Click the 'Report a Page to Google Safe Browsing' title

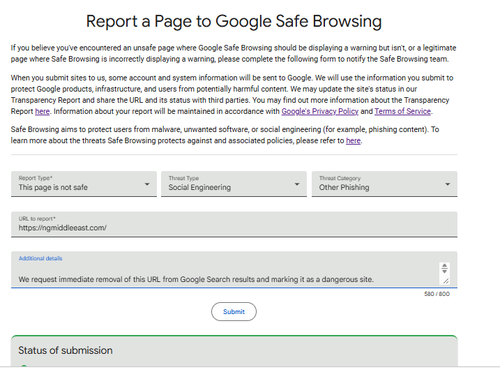pyautogui.click(x=234, y=21)
